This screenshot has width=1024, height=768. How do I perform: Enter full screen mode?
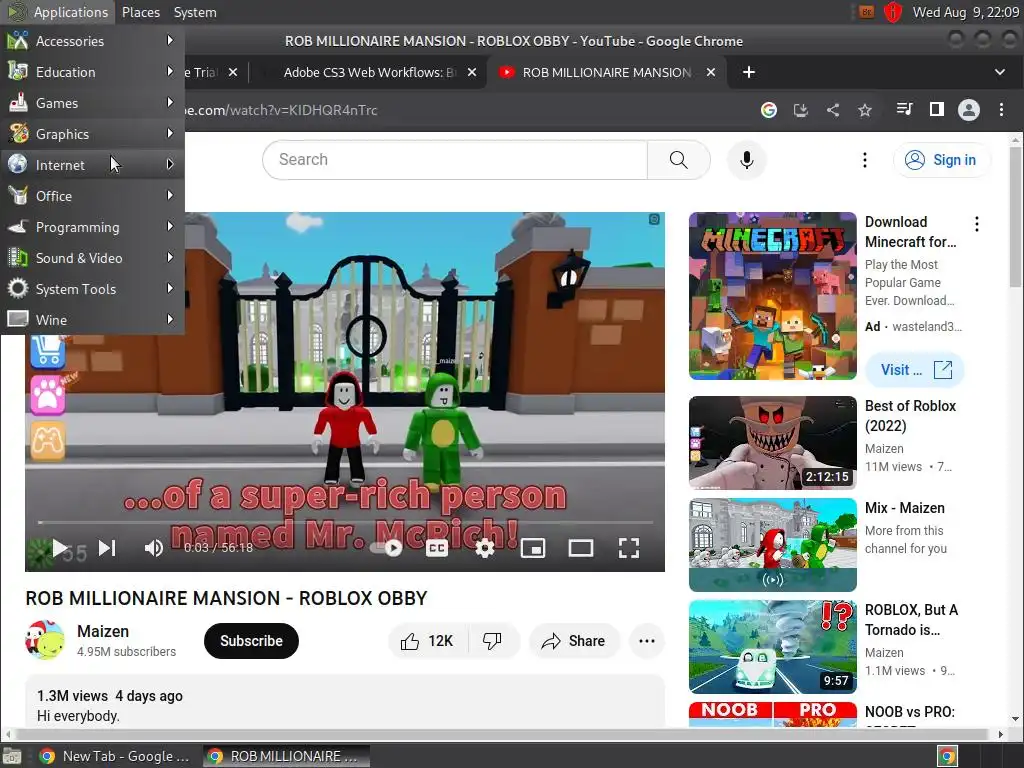click(629, 548)
